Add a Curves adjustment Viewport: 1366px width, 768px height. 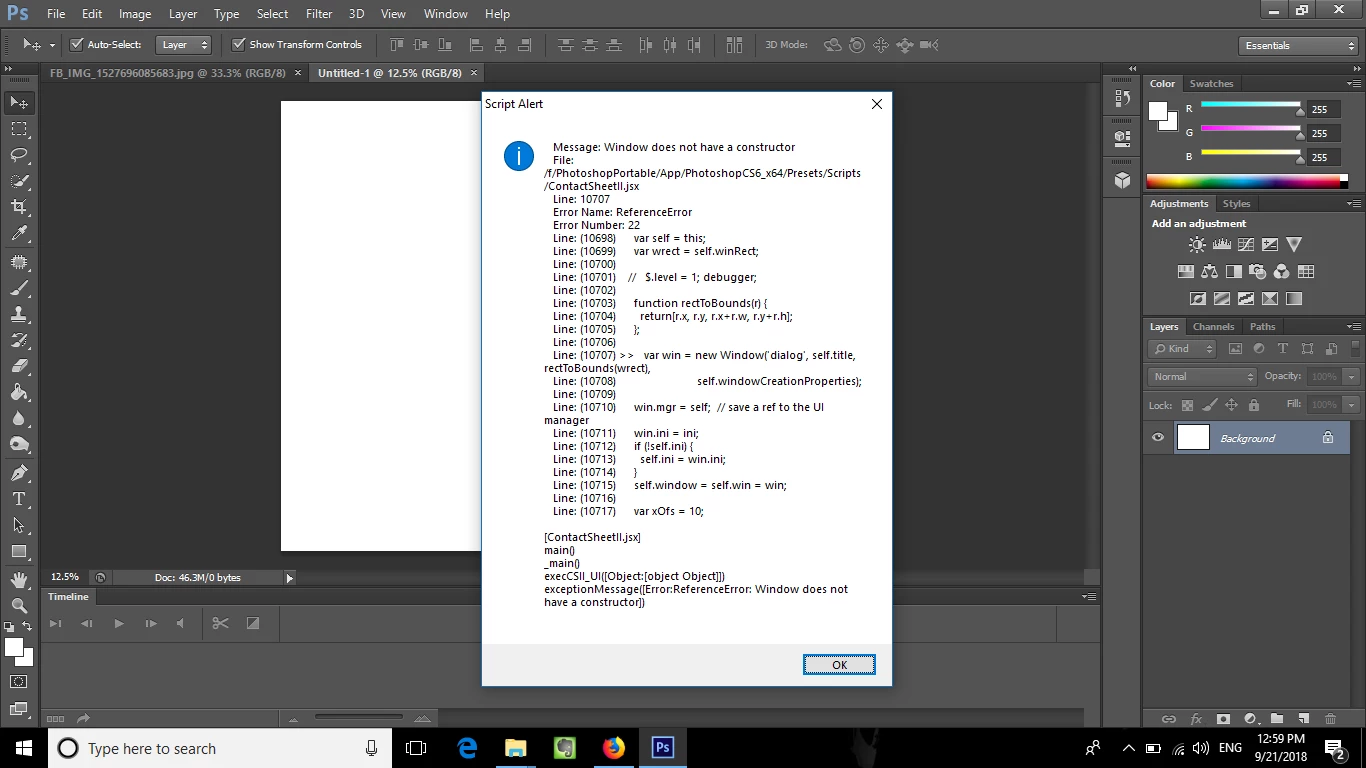(x=1245, y=244)
